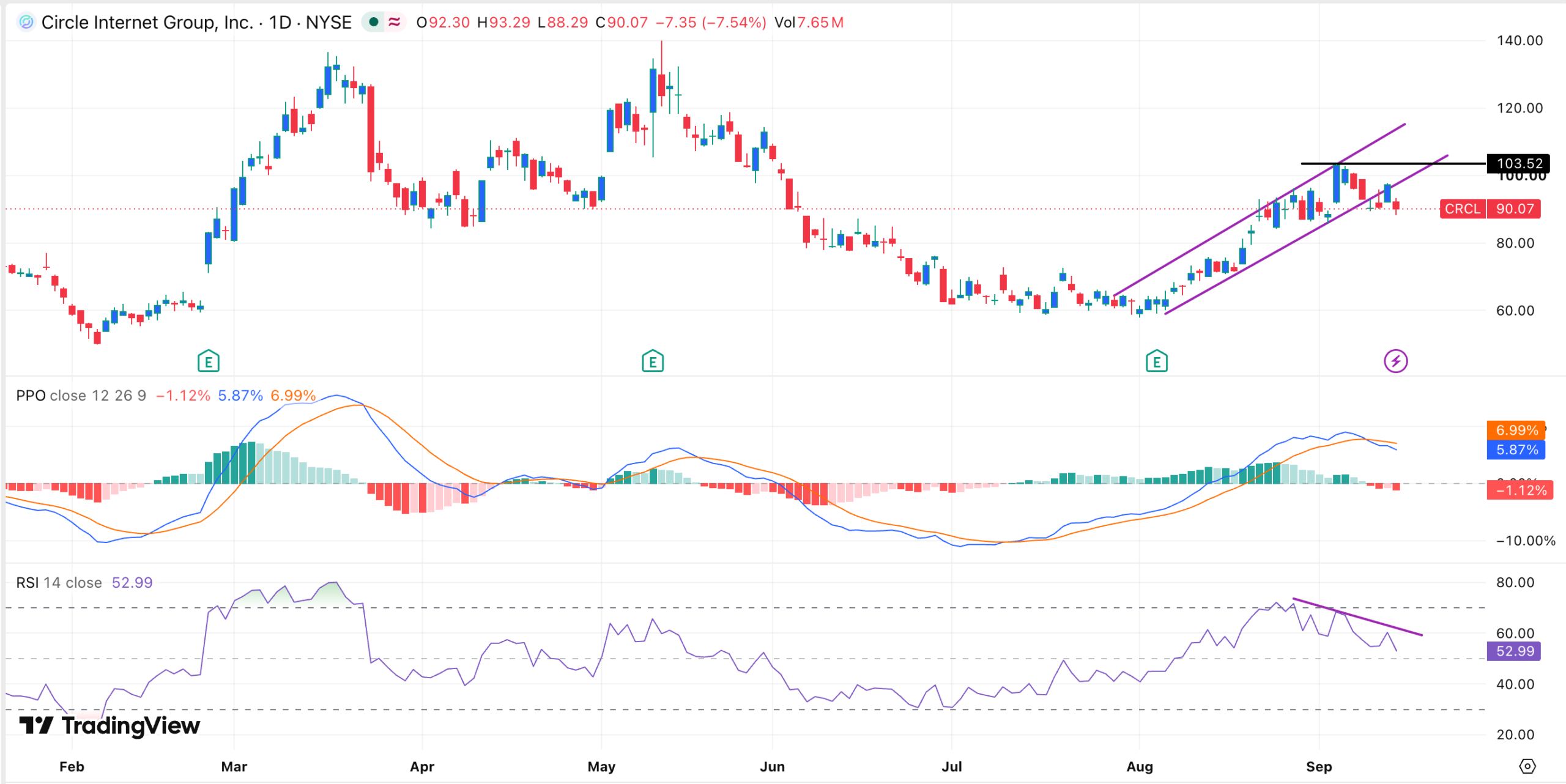Click the purple lightning event icon
Image resolution: width=1566 pixels, height=784 pixels.
coord(1395,361)
